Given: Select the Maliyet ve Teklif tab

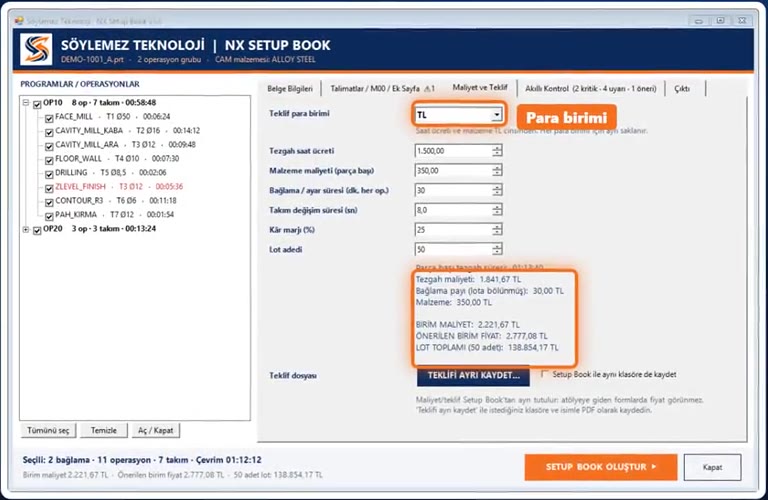Looking at the screenshot, I should pyautogui.click(x=480, y=87).
